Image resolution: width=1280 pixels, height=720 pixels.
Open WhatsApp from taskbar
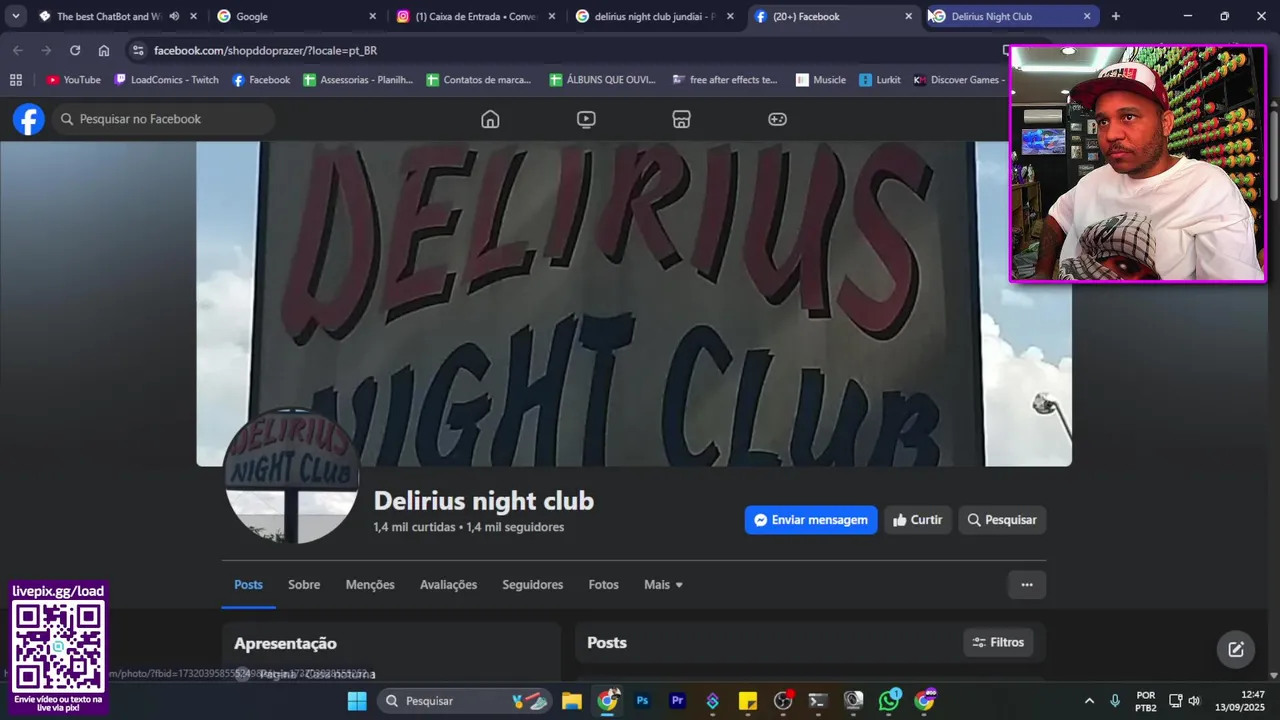[x=889, y=701]
